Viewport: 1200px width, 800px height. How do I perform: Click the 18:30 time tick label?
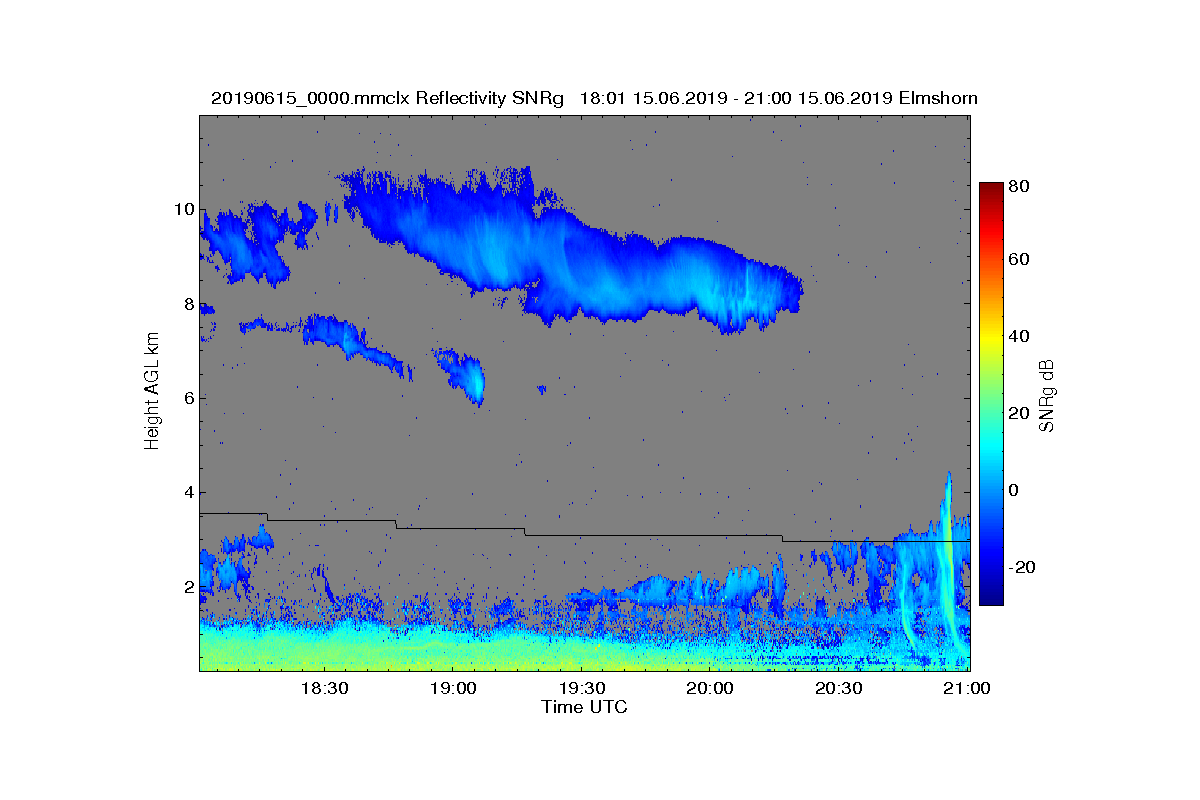click(323, 689)
